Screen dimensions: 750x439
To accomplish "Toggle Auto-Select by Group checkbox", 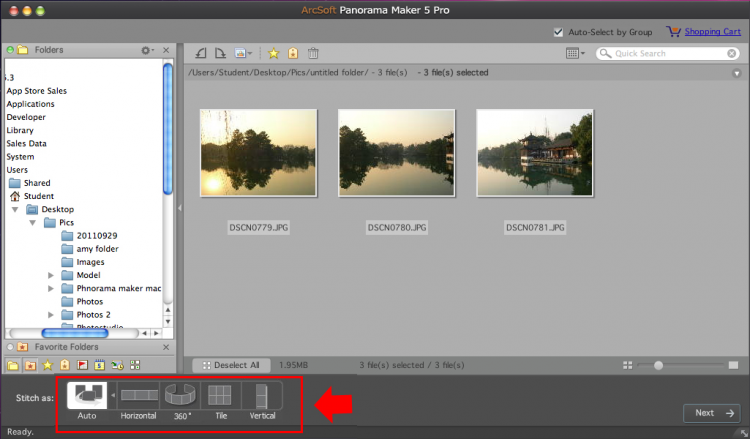I will click(x=558, y=32).
